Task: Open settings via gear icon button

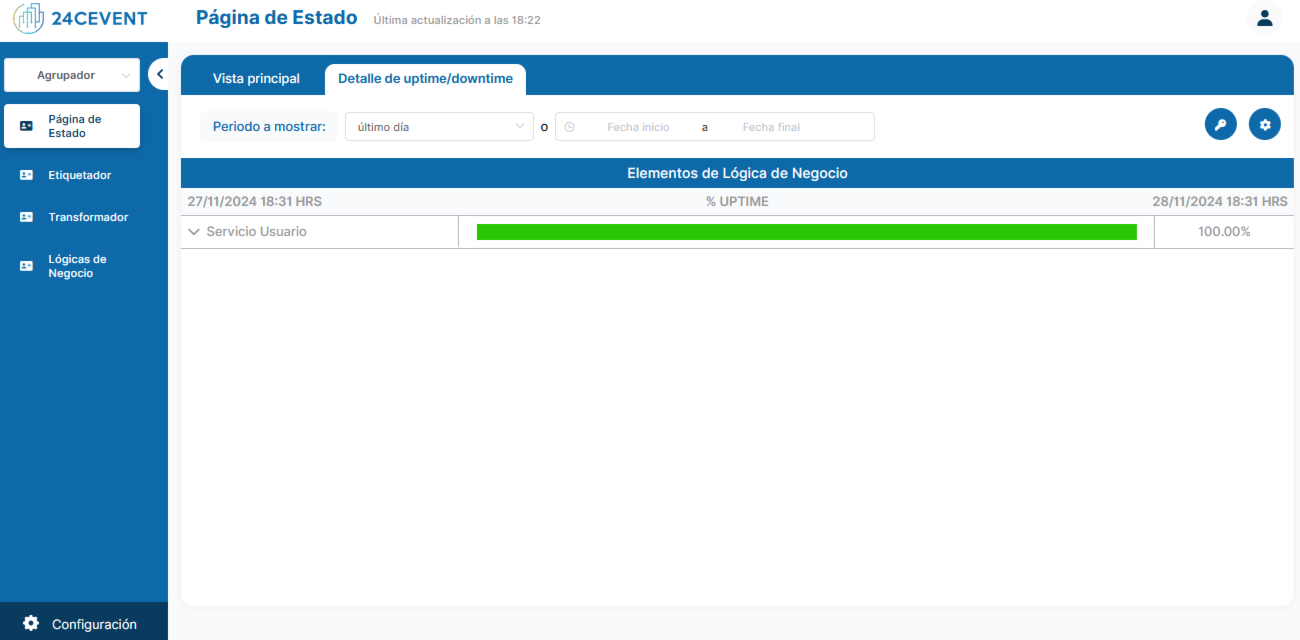Action: (x=1264, y=125)
